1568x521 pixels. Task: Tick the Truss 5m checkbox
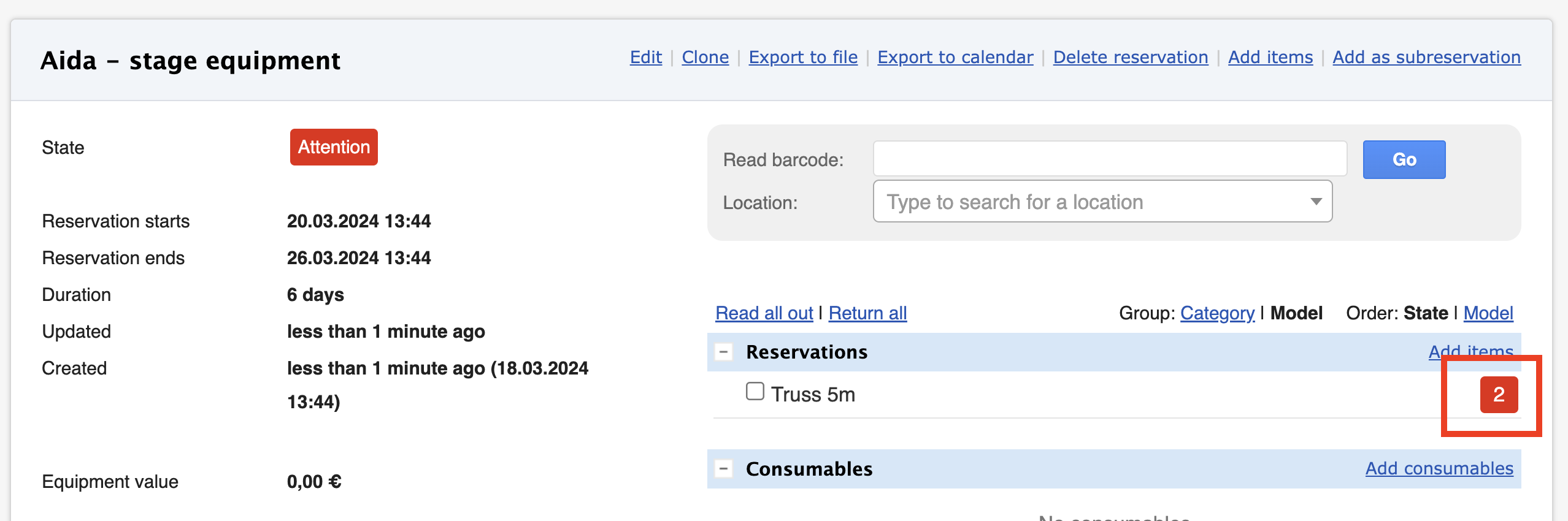(x=755, y=391)
